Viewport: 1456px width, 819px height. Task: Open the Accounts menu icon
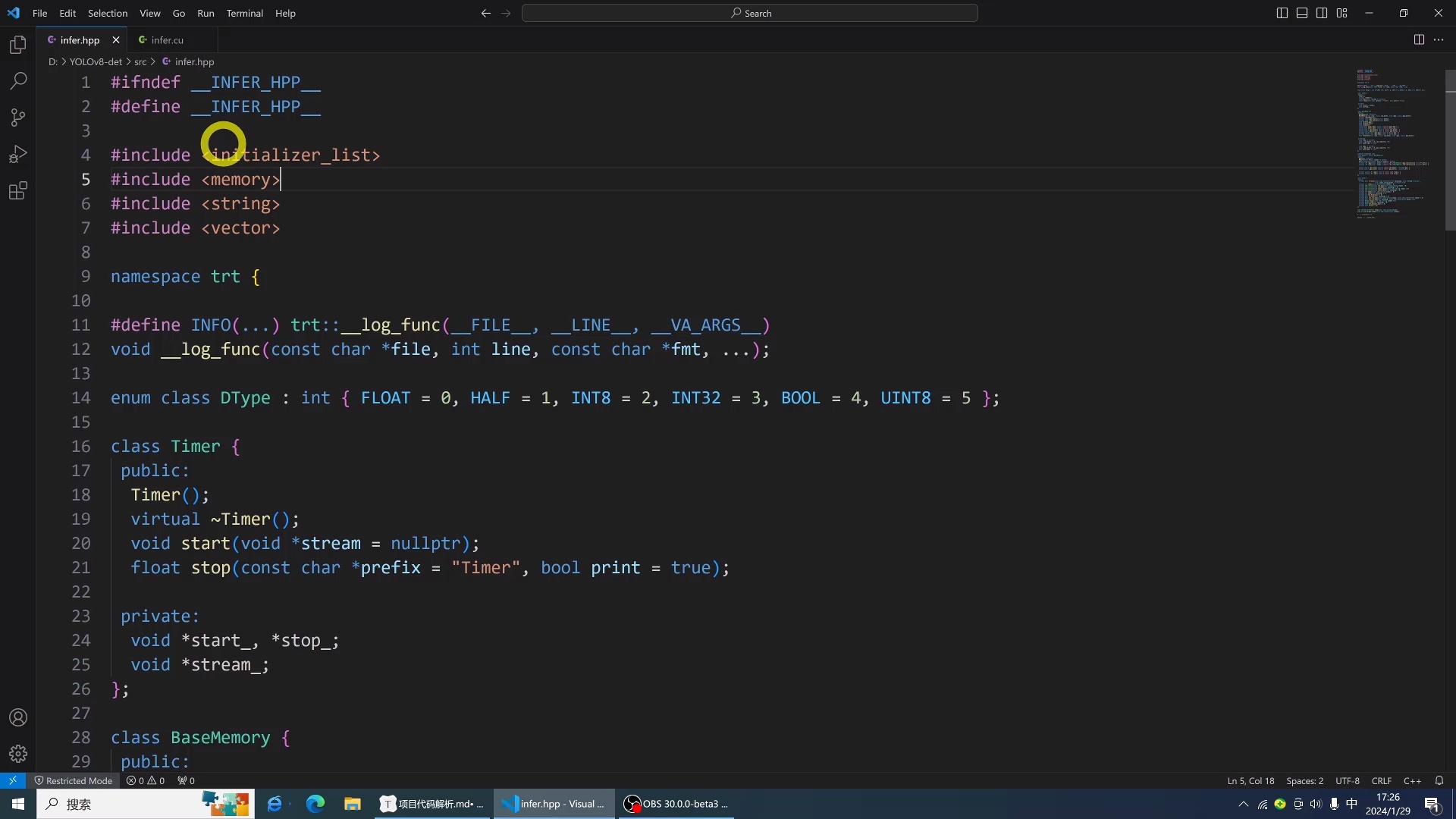pos(18,717)
